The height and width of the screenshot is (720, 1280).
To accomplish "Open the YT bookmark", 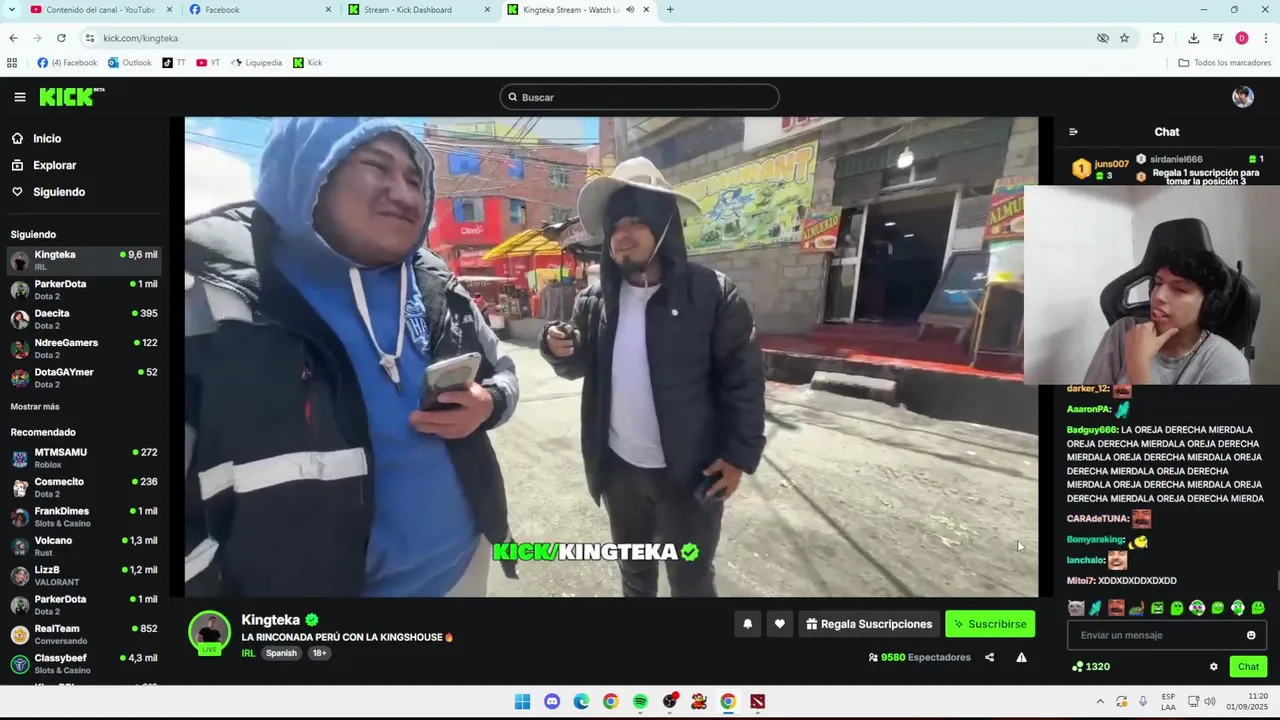I will pos(208,62).
